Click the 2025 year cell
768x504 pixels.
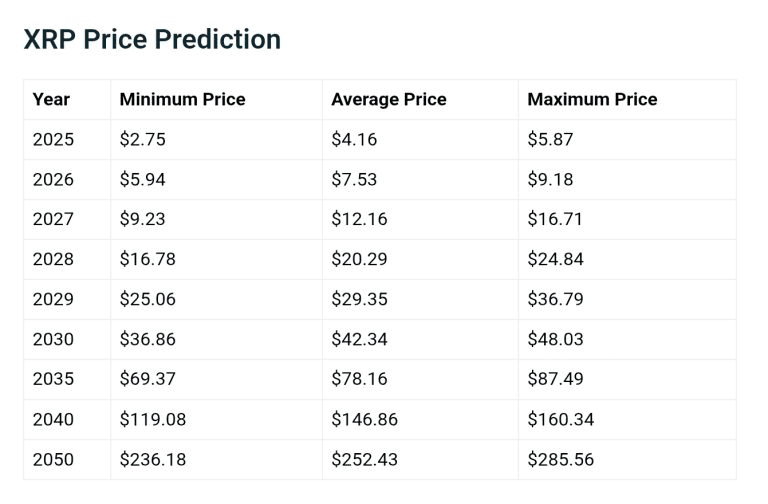pyautogui.click(x=53, y=139)
